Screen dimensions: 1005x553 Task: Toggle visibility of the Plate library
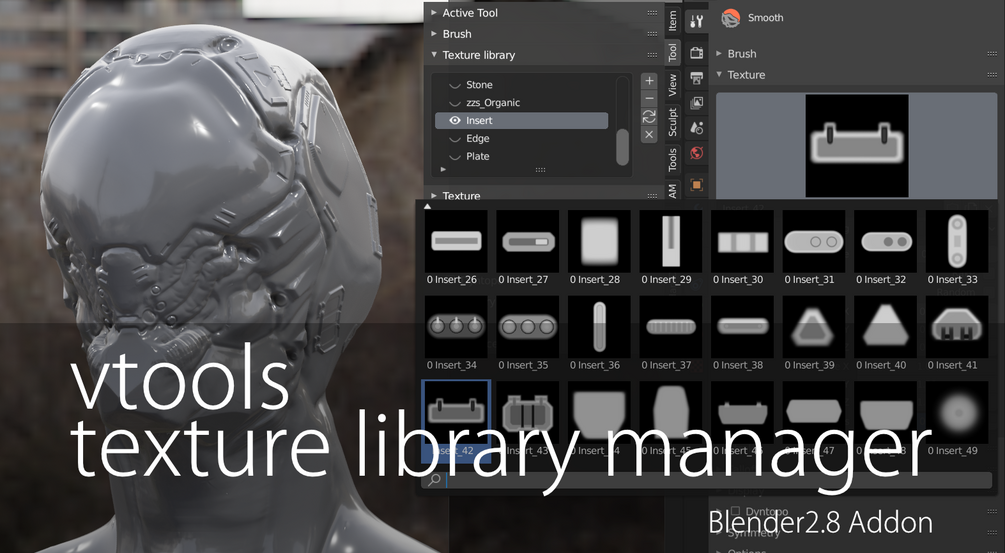pos(455,157)
